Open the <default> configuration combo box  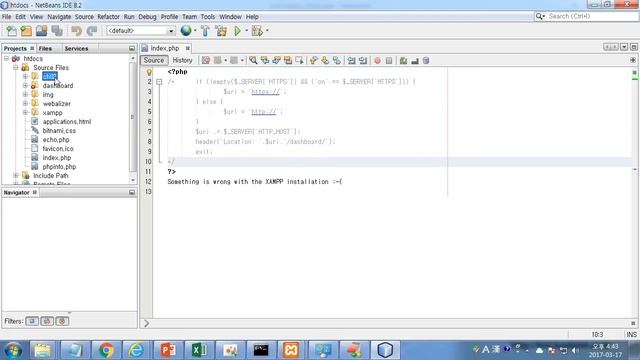point(141,31)
